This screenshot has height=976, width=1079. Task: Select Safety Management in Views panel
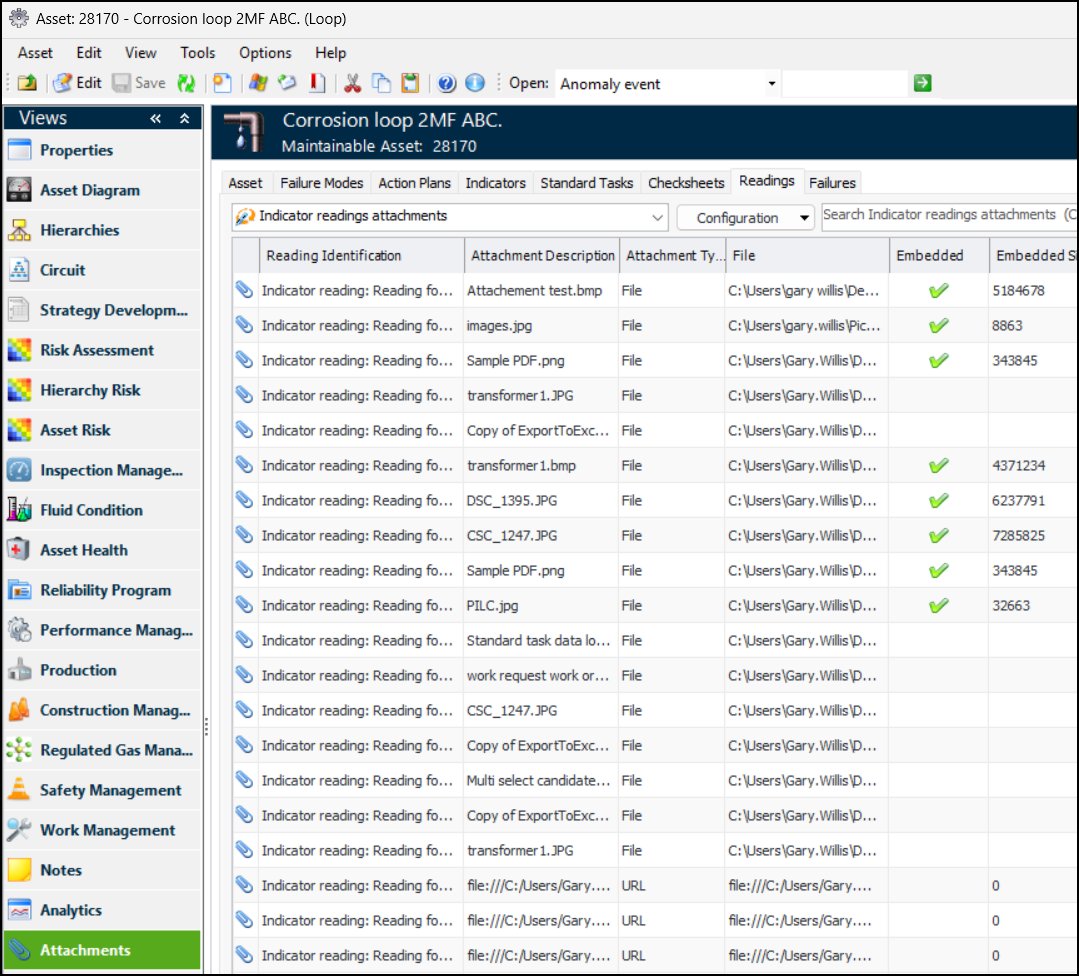click(x=110, y=790)
